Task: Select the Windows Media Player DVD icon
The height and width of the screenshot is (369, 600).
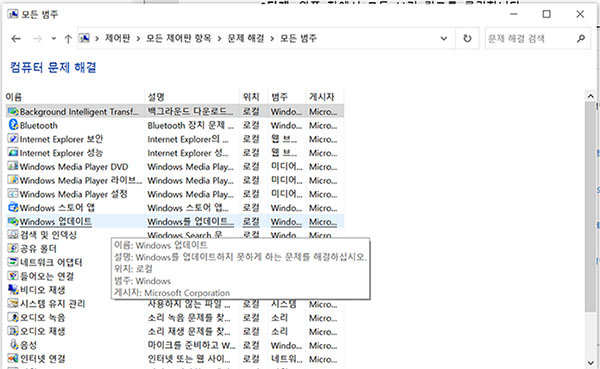Action: point(13,167)
